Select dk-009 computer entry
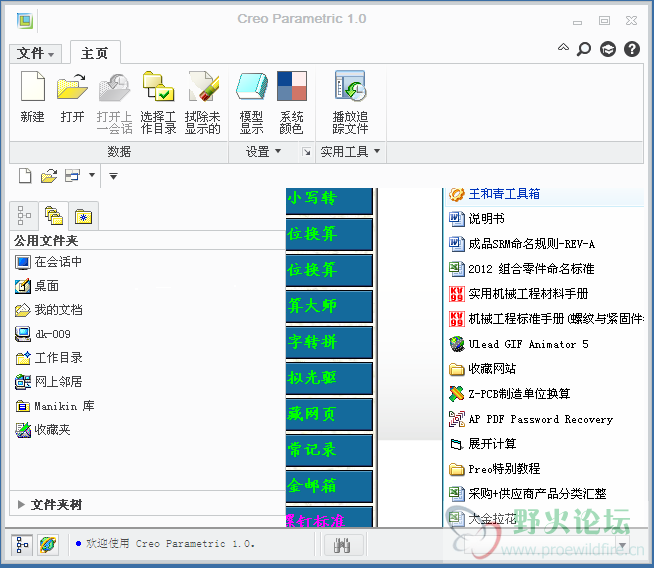The image size is (654, 568). click(43, 334)
